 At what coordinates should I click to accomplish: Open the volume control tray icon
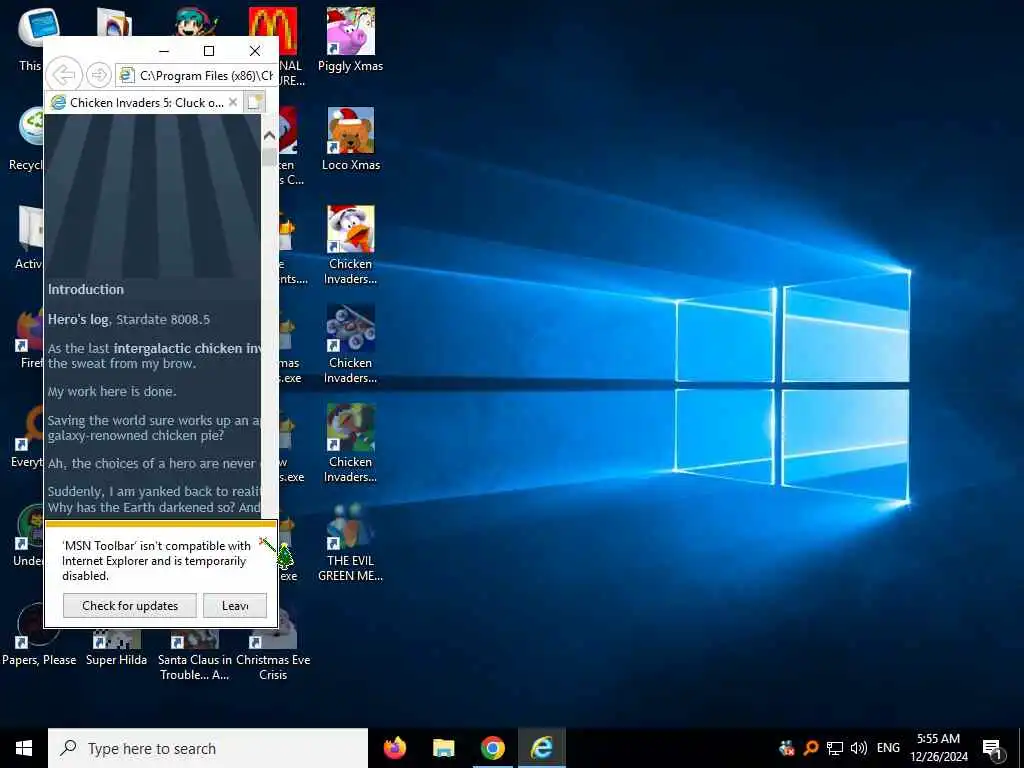[859, 748]
